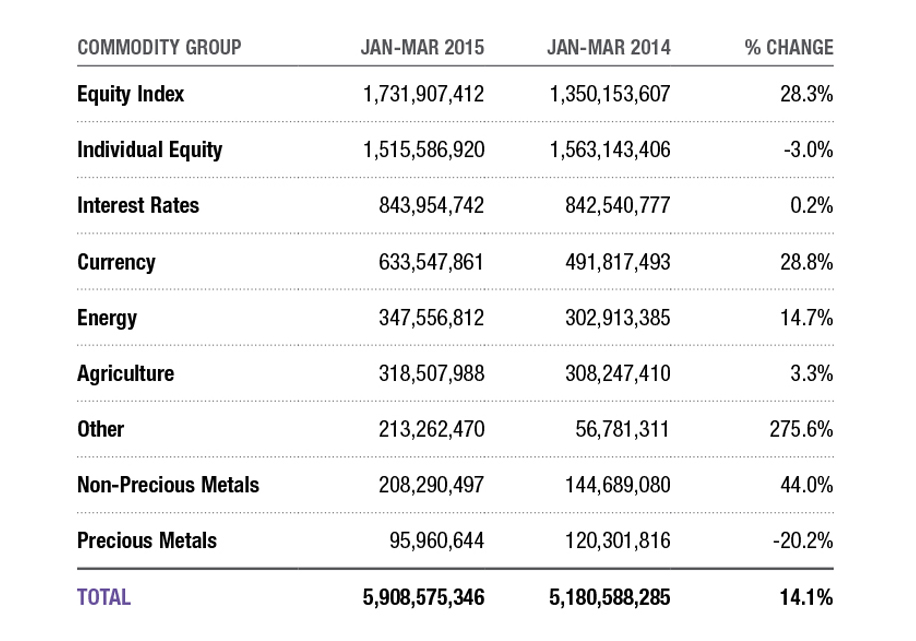This screenshot has height=641, width=916.
Task: Click the -20.2% change for Precious Metals
Action: tap(805, 541)
